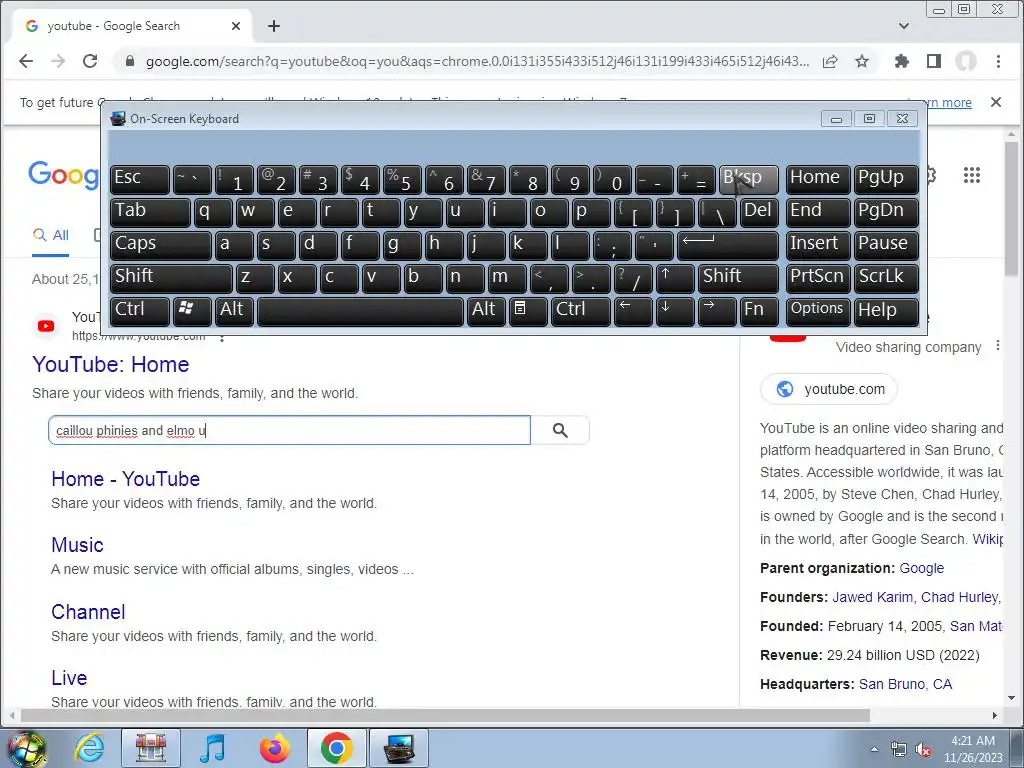Toggle the left Ctrl key on keyboard
The height and width of the screenshot is (768, 1024).
140,312
